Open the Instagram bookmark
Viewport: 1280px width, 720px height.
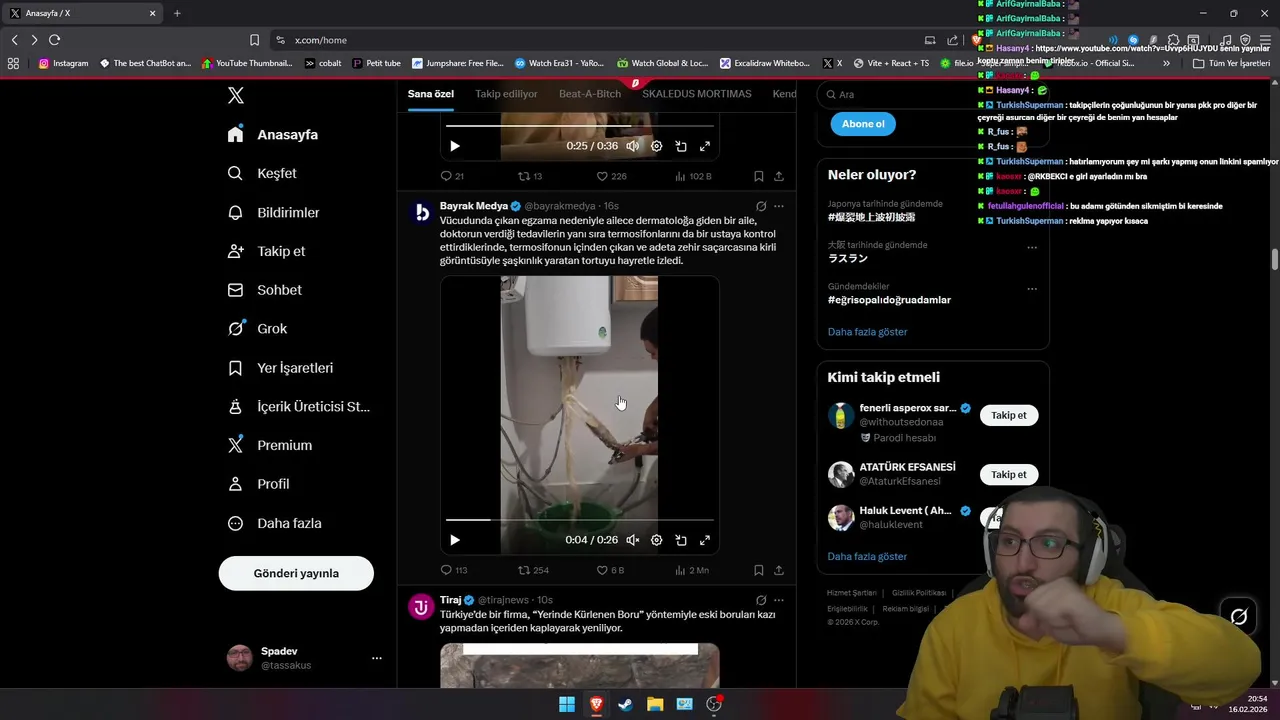tap(63, 63)
